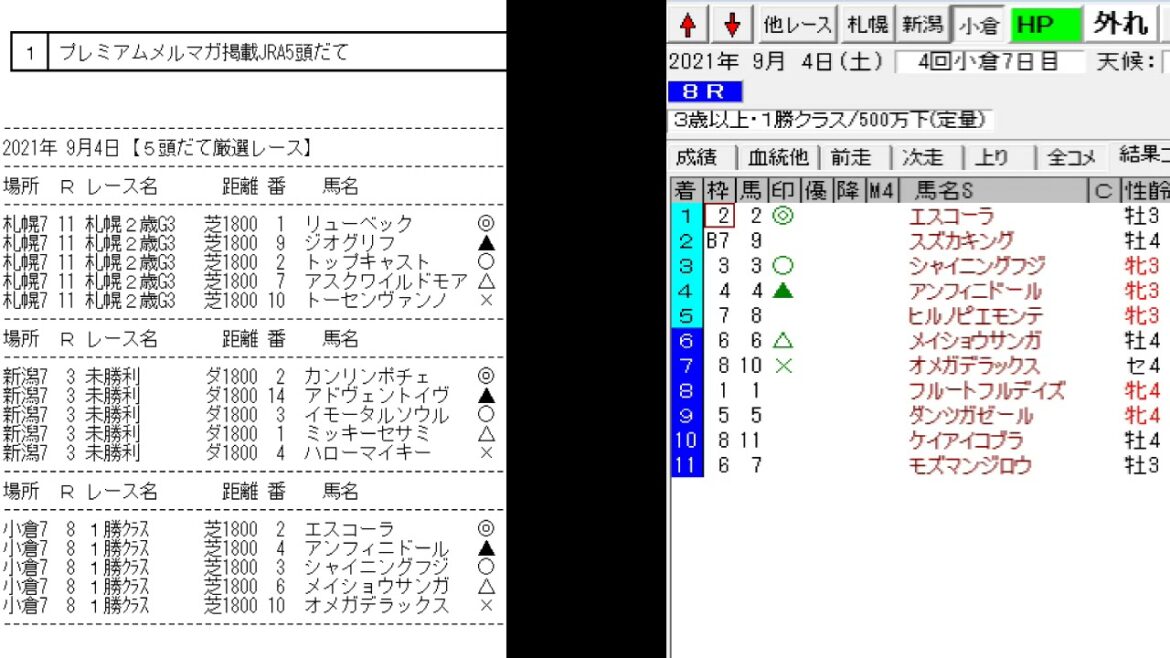Screen dimensions: 1170x658
Task: Switch to the 成績 tab
Action: tap(696, 157)
